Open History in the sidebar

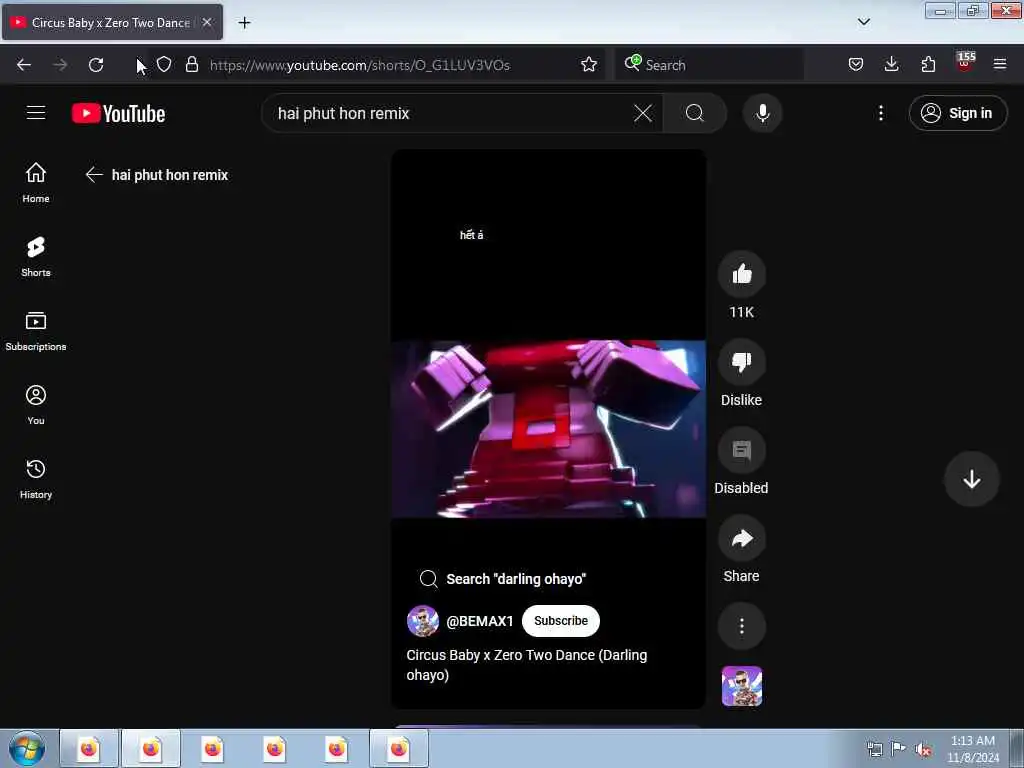coord(36,479)
